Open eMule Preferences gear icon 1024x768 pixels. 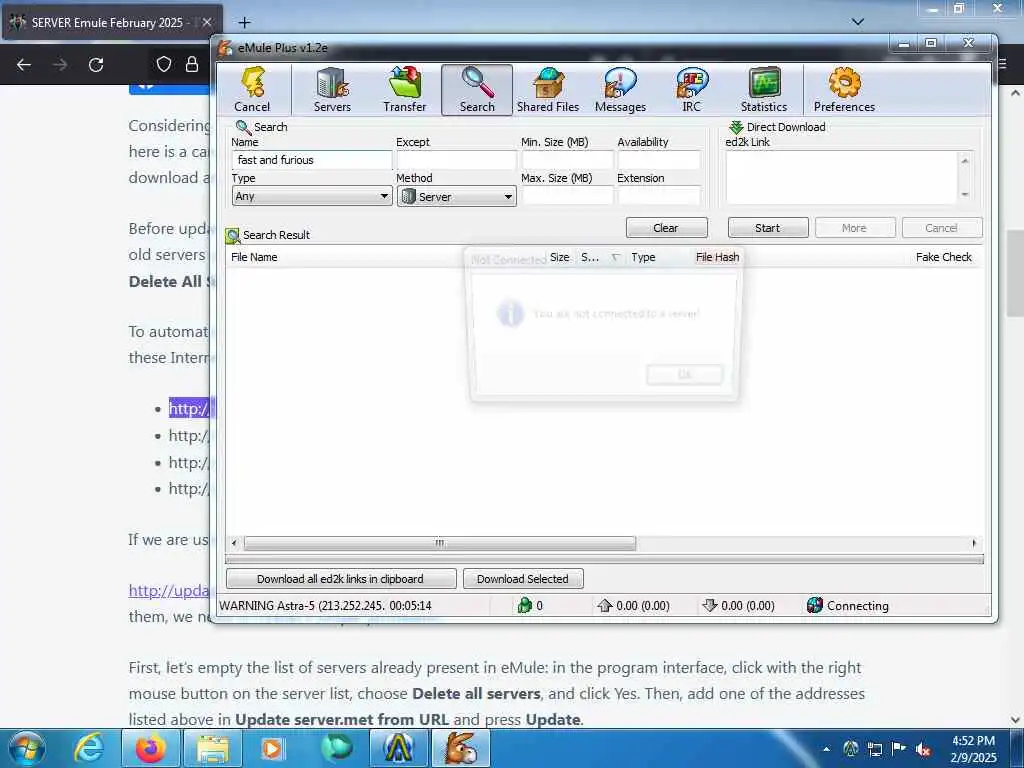[x=844, y=90]
